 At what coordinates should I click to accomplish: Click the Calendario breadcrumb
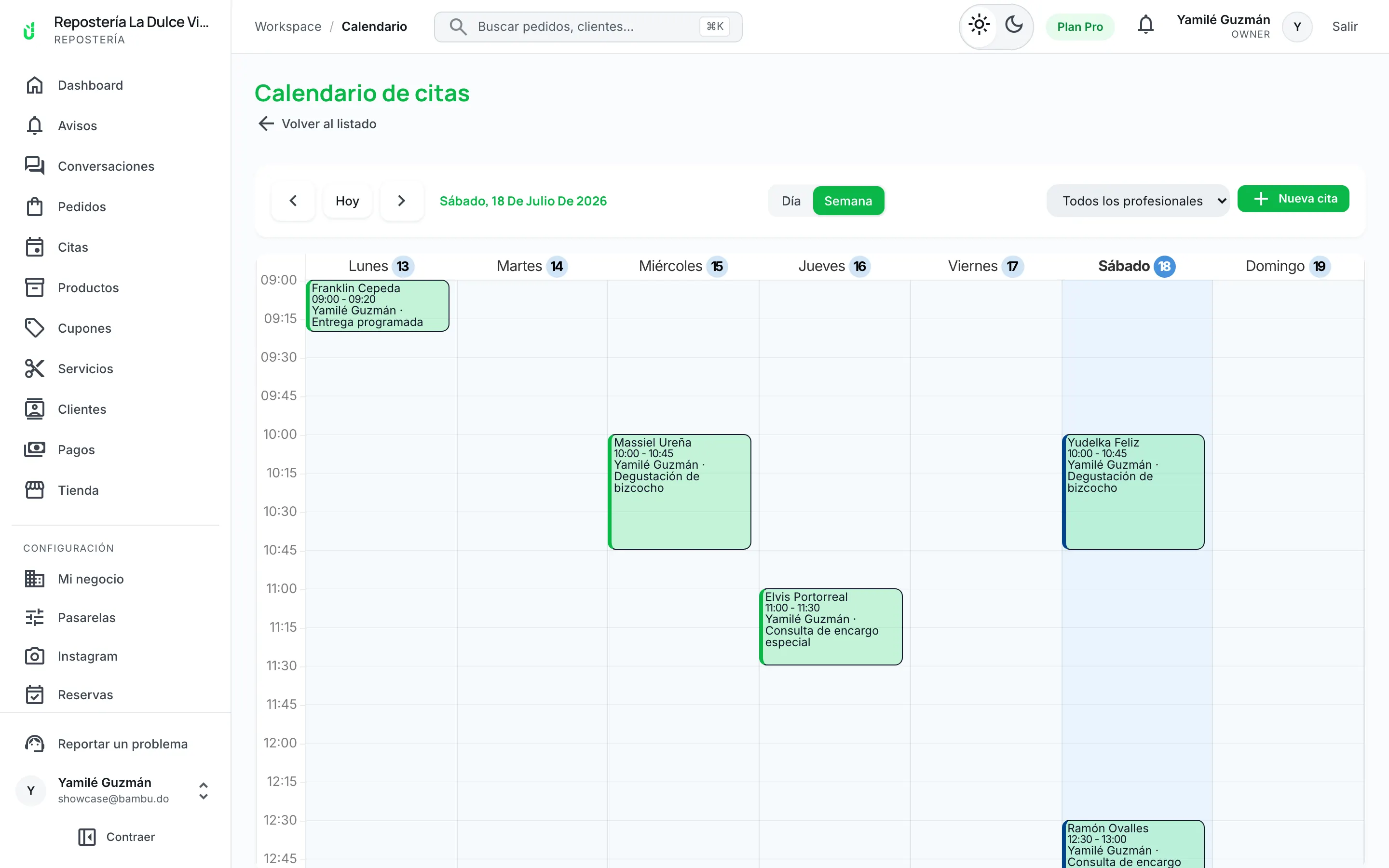point(374,27)
